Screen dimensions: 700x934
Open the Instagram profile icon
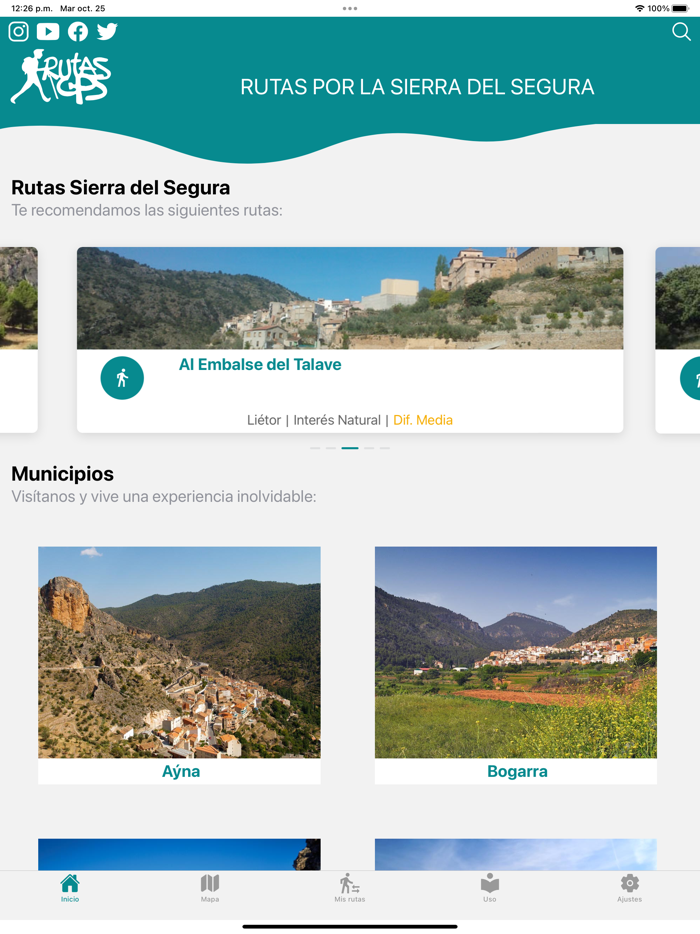pos(18,32)
